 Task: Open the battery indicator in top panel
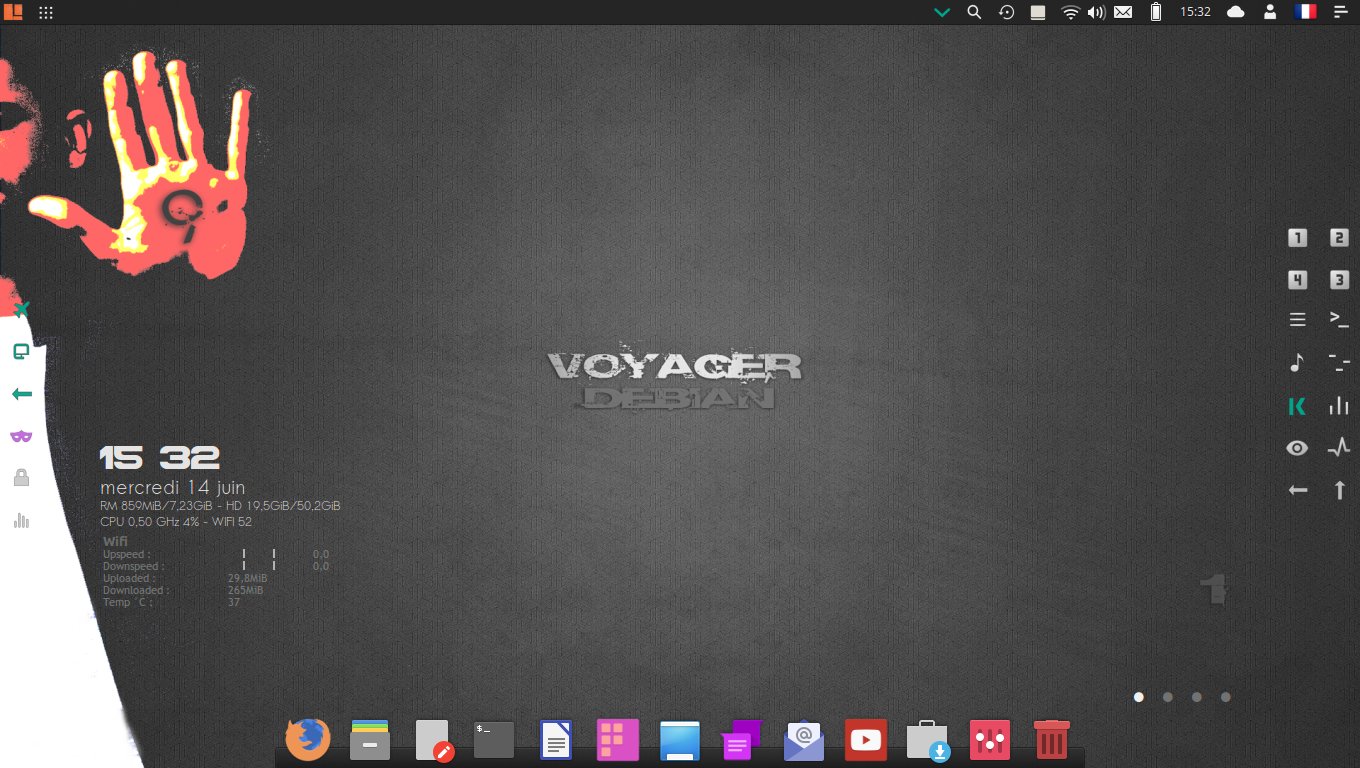1156,12
